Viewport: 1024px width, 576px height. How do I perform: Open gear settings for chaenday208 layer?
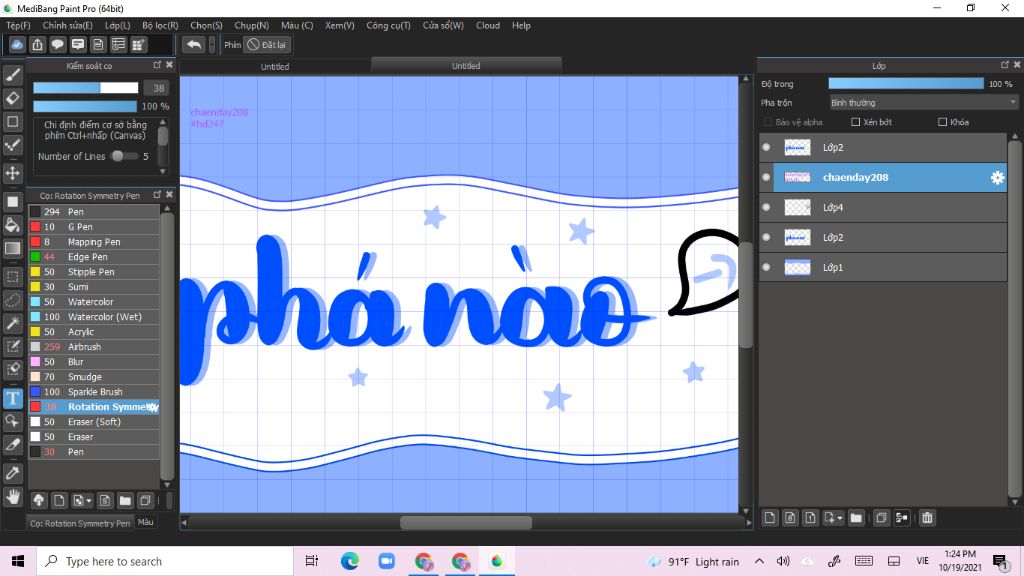[x=997, y=178]
